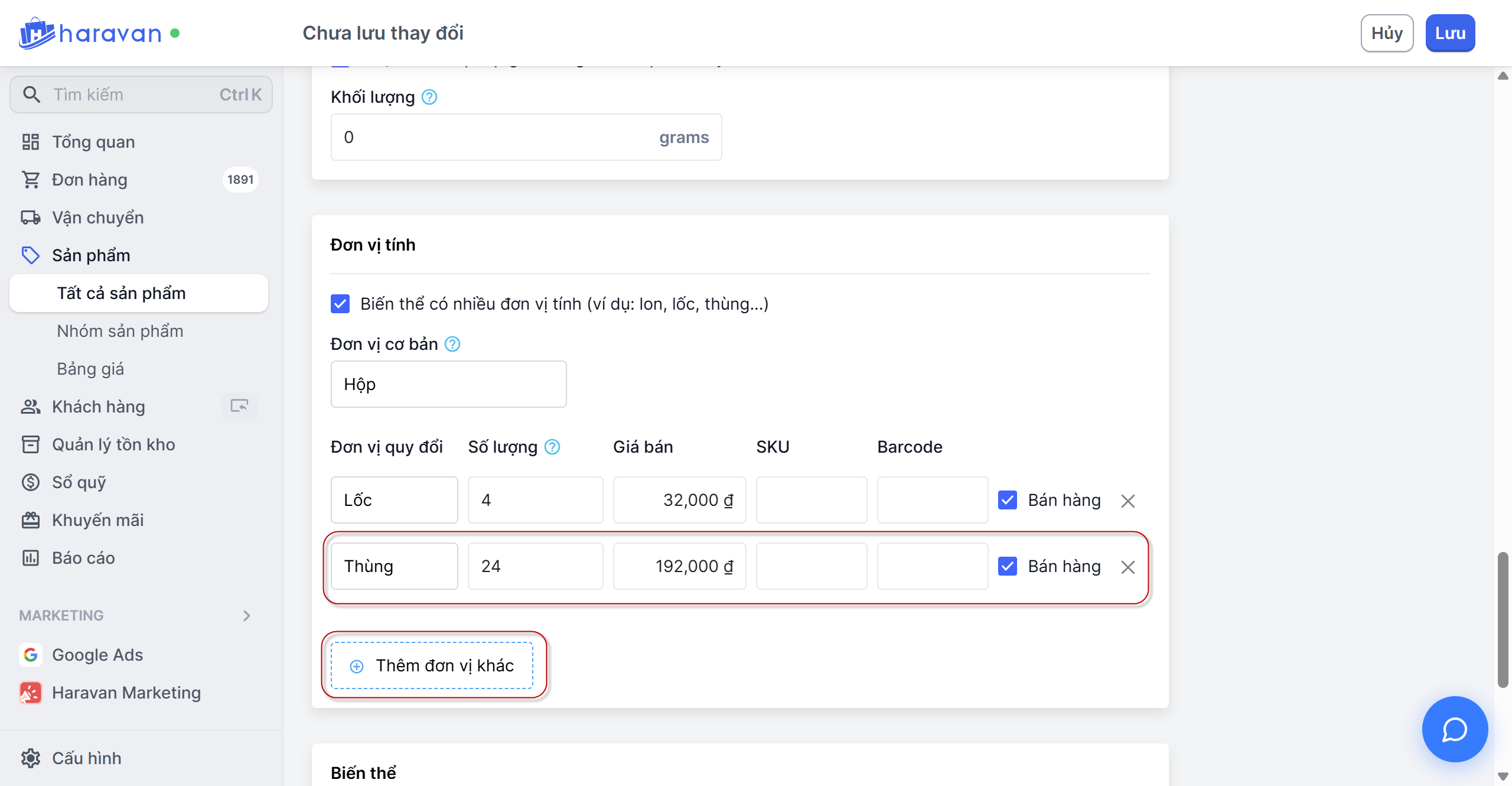
Task: Toggle Bán hàng checkbox for Lốc
Action: coord(1008,500)
